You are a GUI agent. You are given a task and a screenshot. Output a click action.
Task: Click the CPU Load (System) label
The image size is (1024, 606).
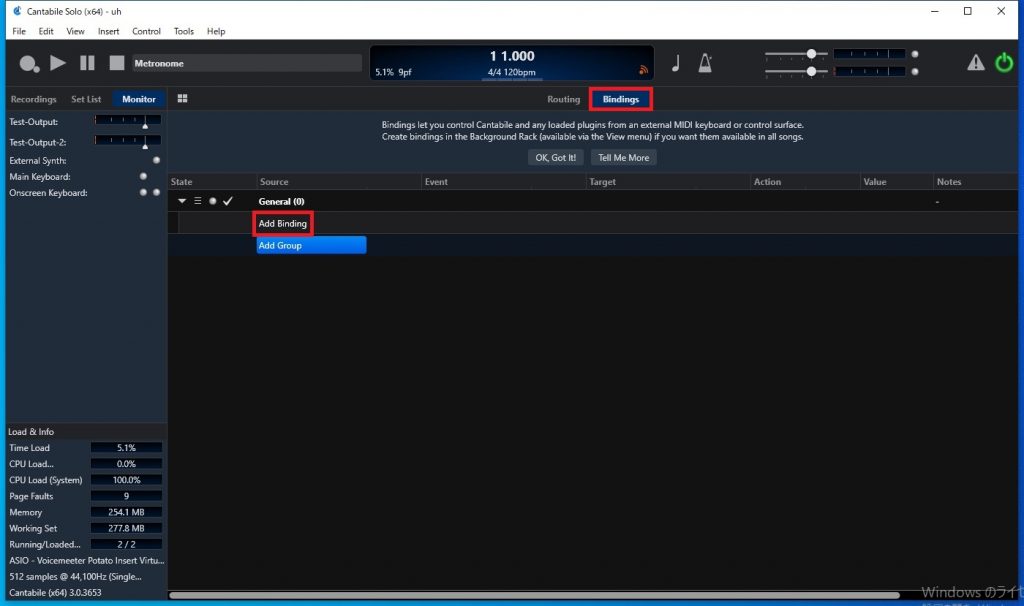click(x=46, y=480)
